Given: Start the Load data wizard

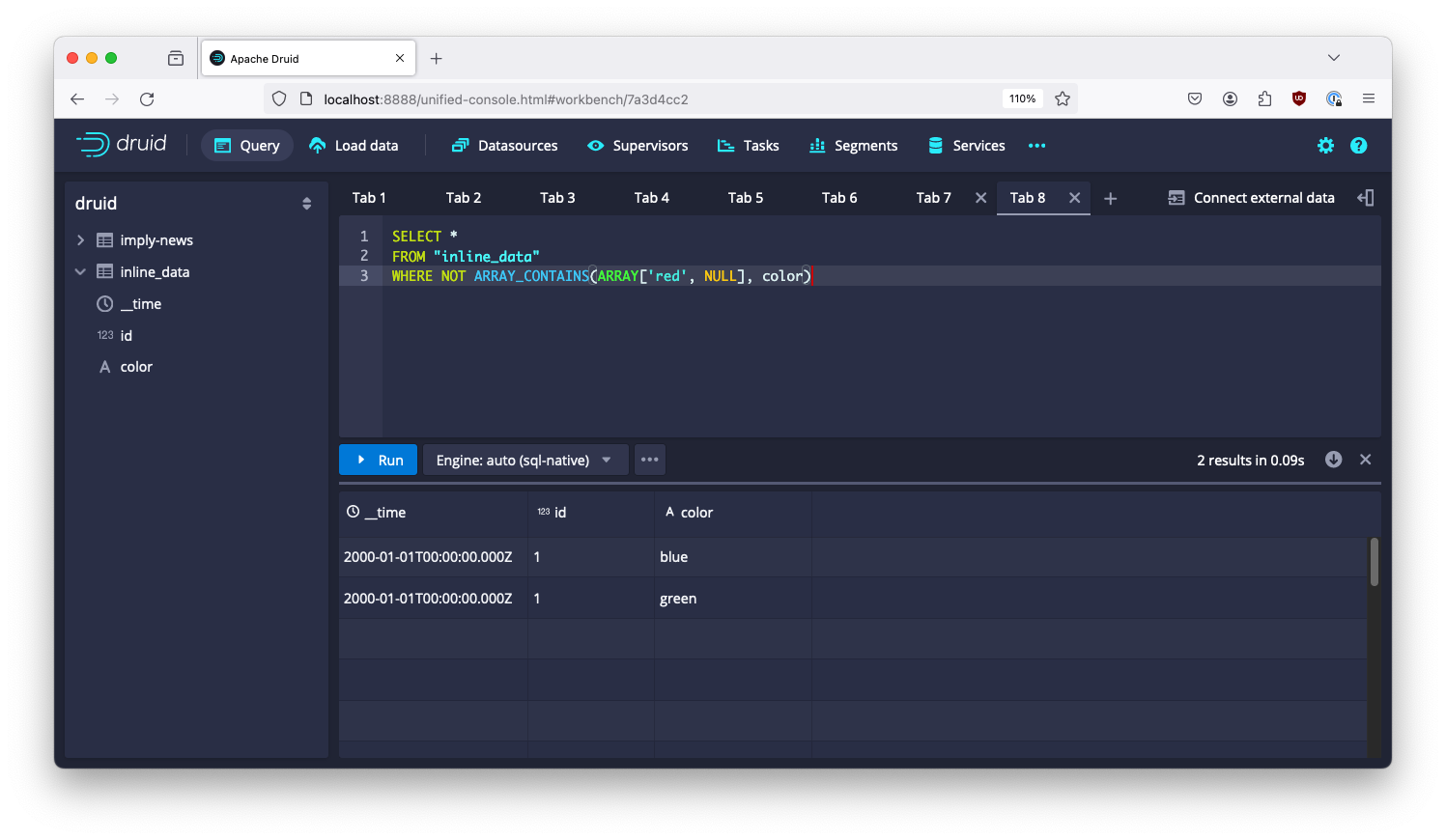Looking at the screenshot, I should coord(354,145).
